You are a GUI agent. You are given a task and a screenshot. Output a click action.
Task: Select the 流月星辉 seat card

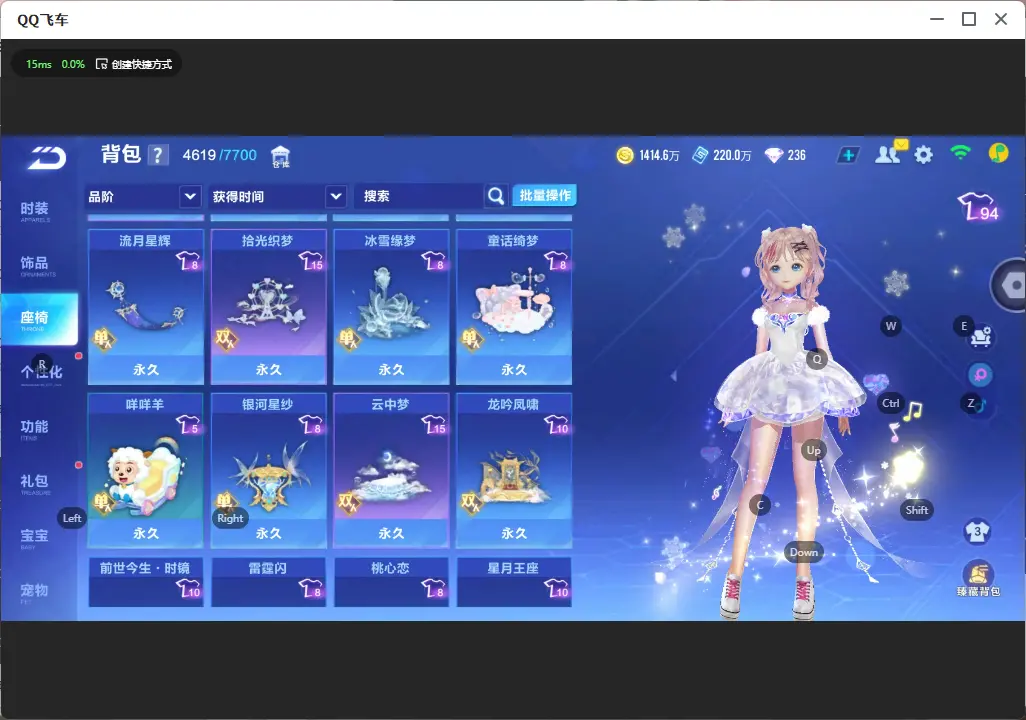coord(146,306)
